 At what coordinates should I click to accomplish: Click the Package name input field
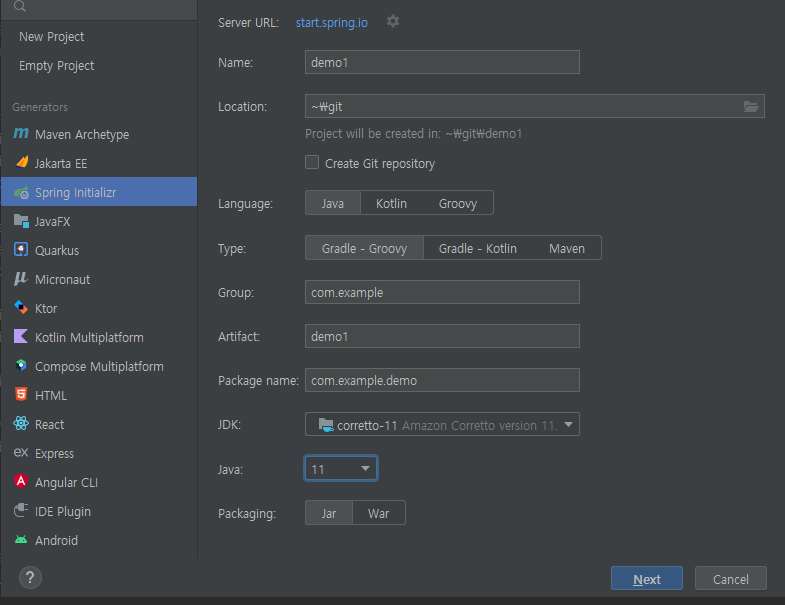coord(442,380)
